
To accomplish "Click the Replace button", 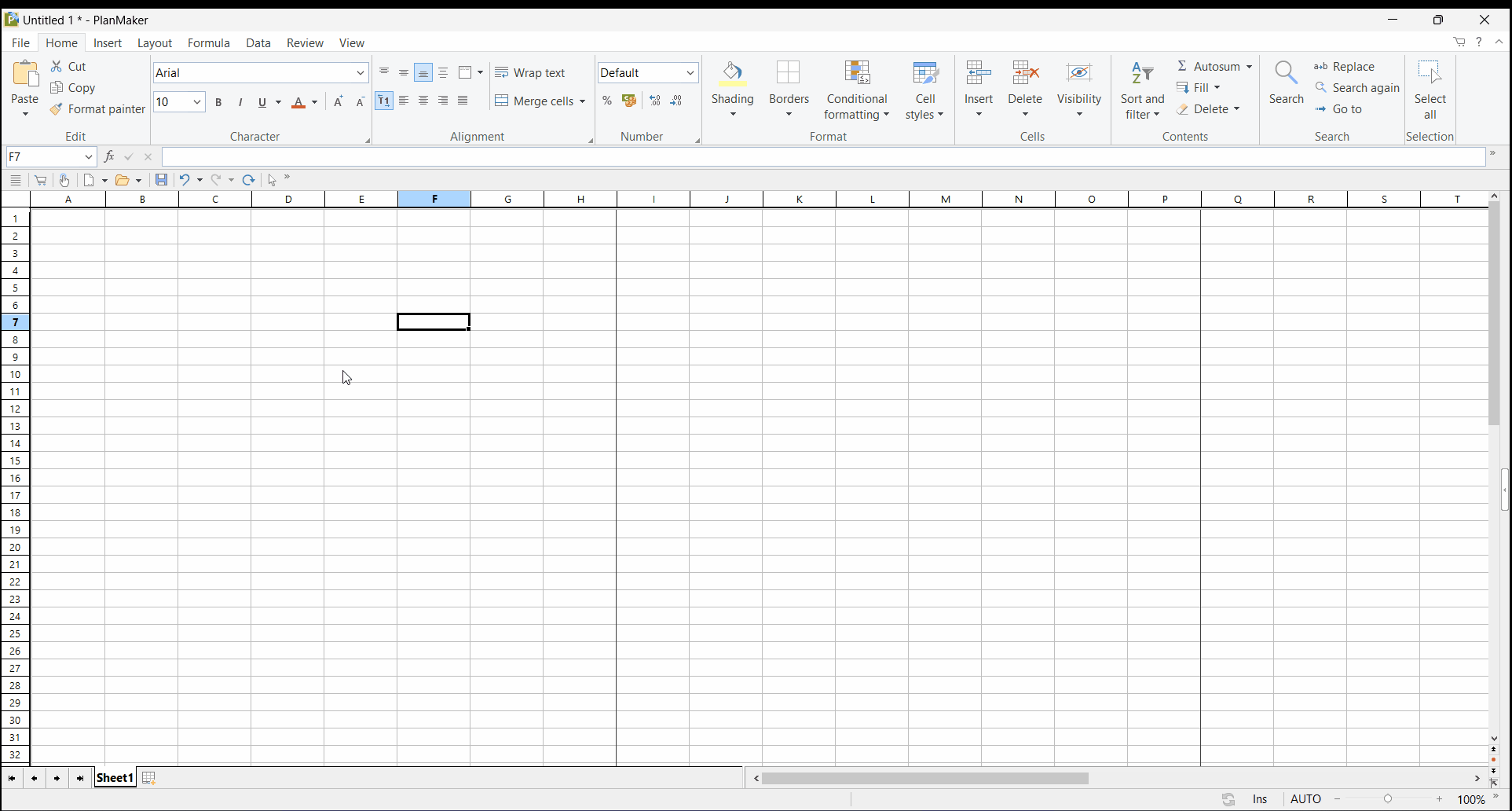I will (x=1345, y=67).
